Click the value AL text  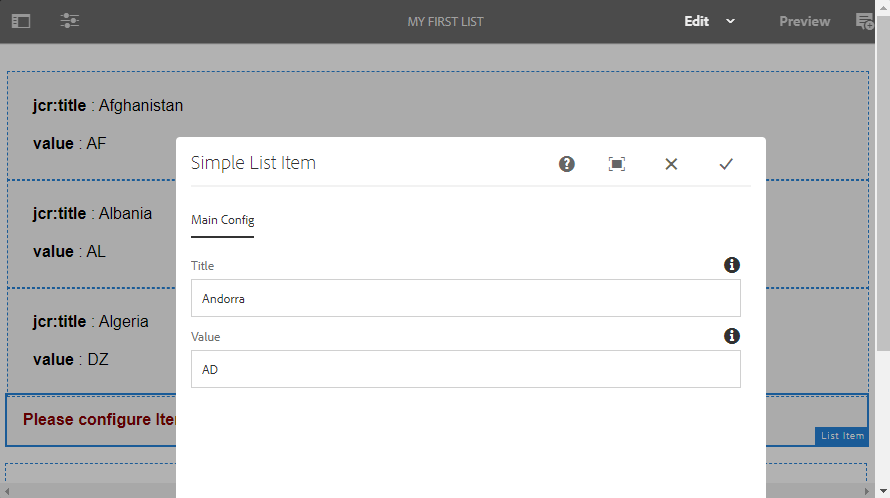pyautogui.click(x=69, y=251)
